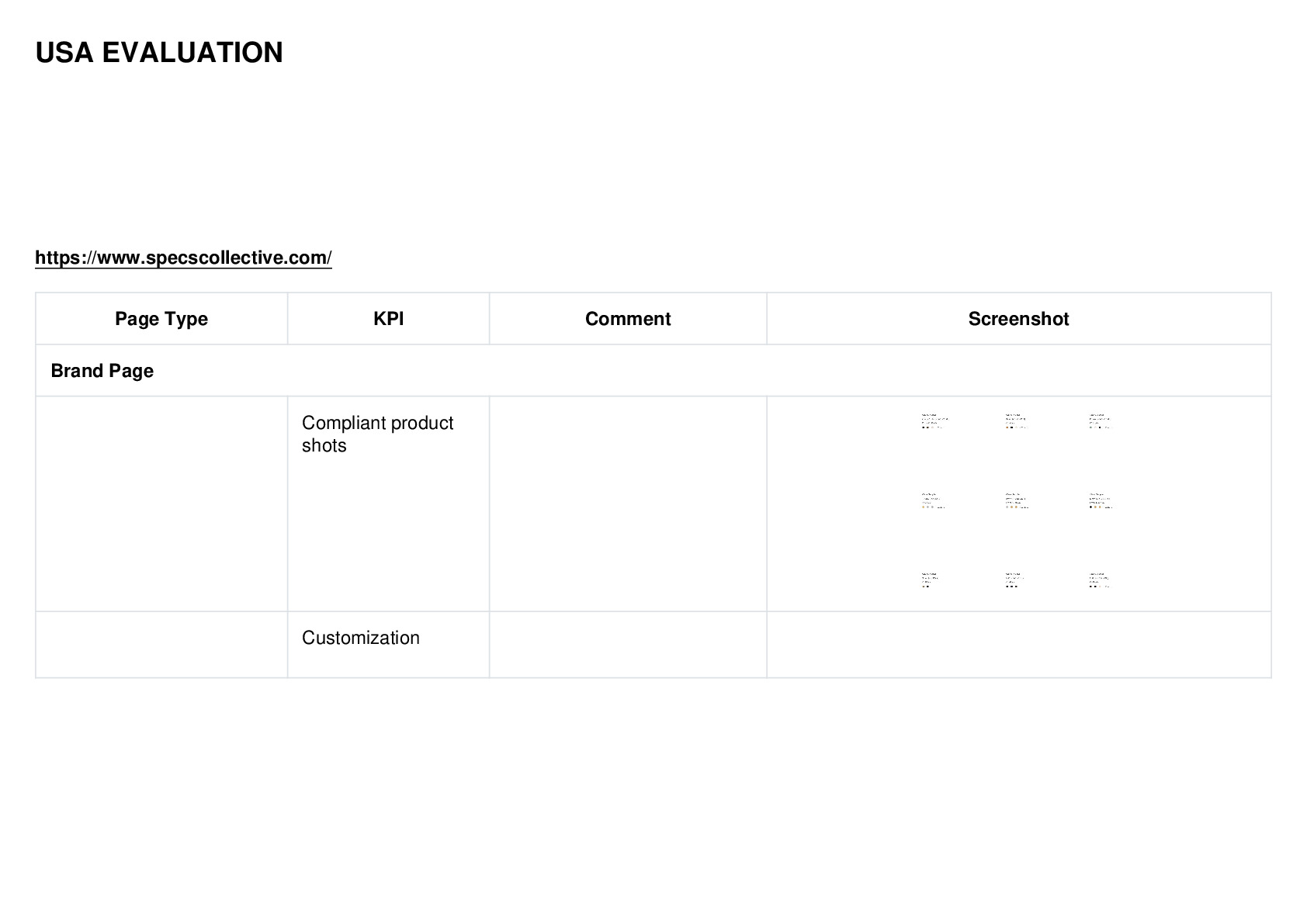Select top-middle product listing in embedded screenshot

coord(1016,421)
